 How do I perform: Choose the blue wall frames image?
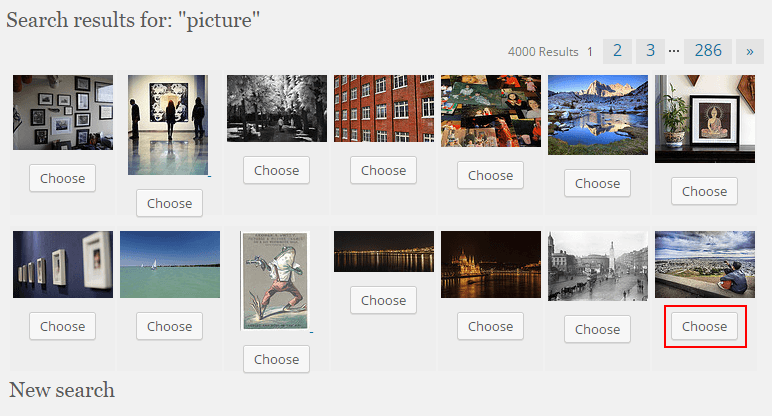click(63, 326)
